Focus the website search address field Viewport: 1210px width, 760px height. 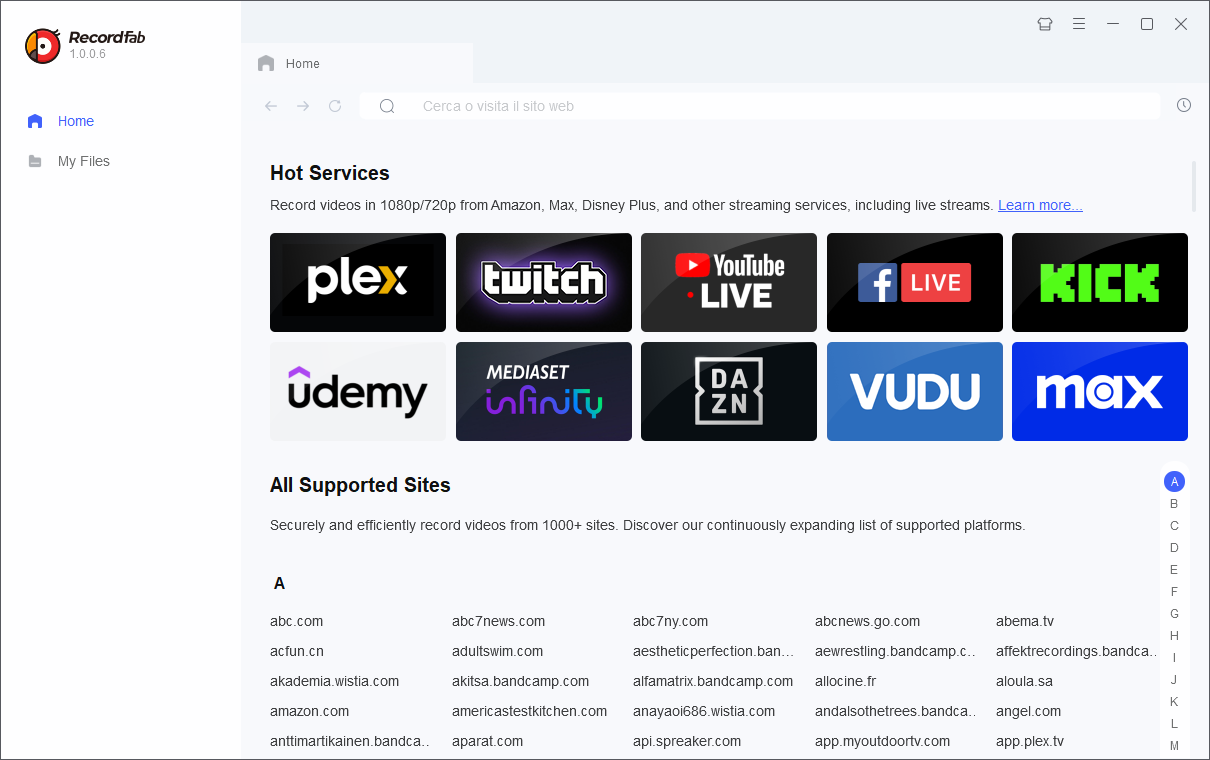tap(760, 106)
